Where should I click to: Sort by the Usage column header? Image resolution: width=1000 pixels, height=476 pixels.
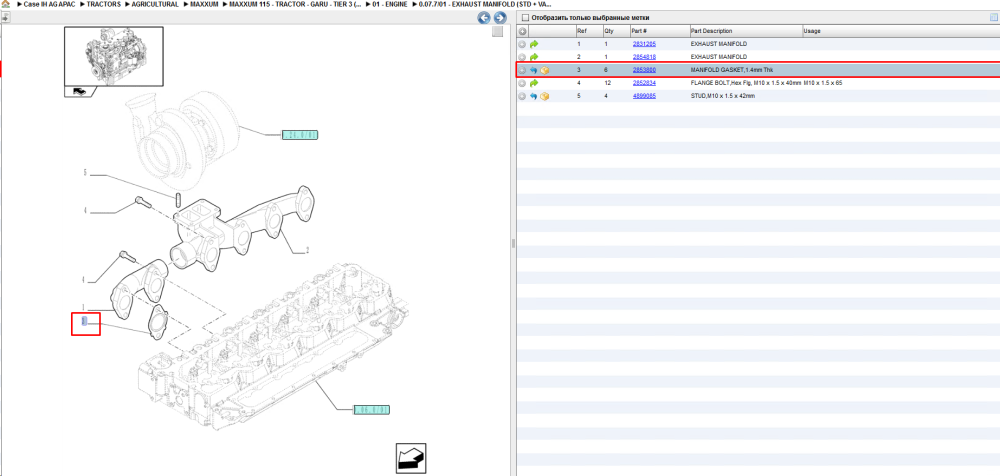point(901,31)
